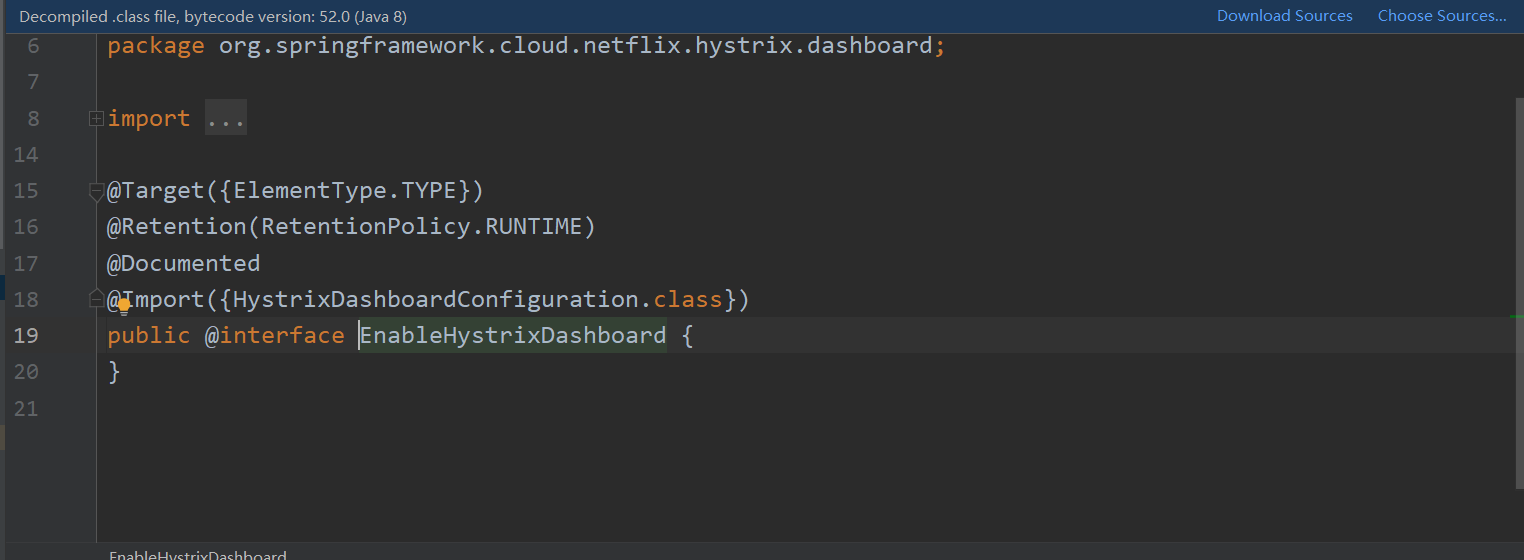1524x560 pixels.
Task: Click the EnableHystrixDashboard interface name
Action: coord(513,335)
